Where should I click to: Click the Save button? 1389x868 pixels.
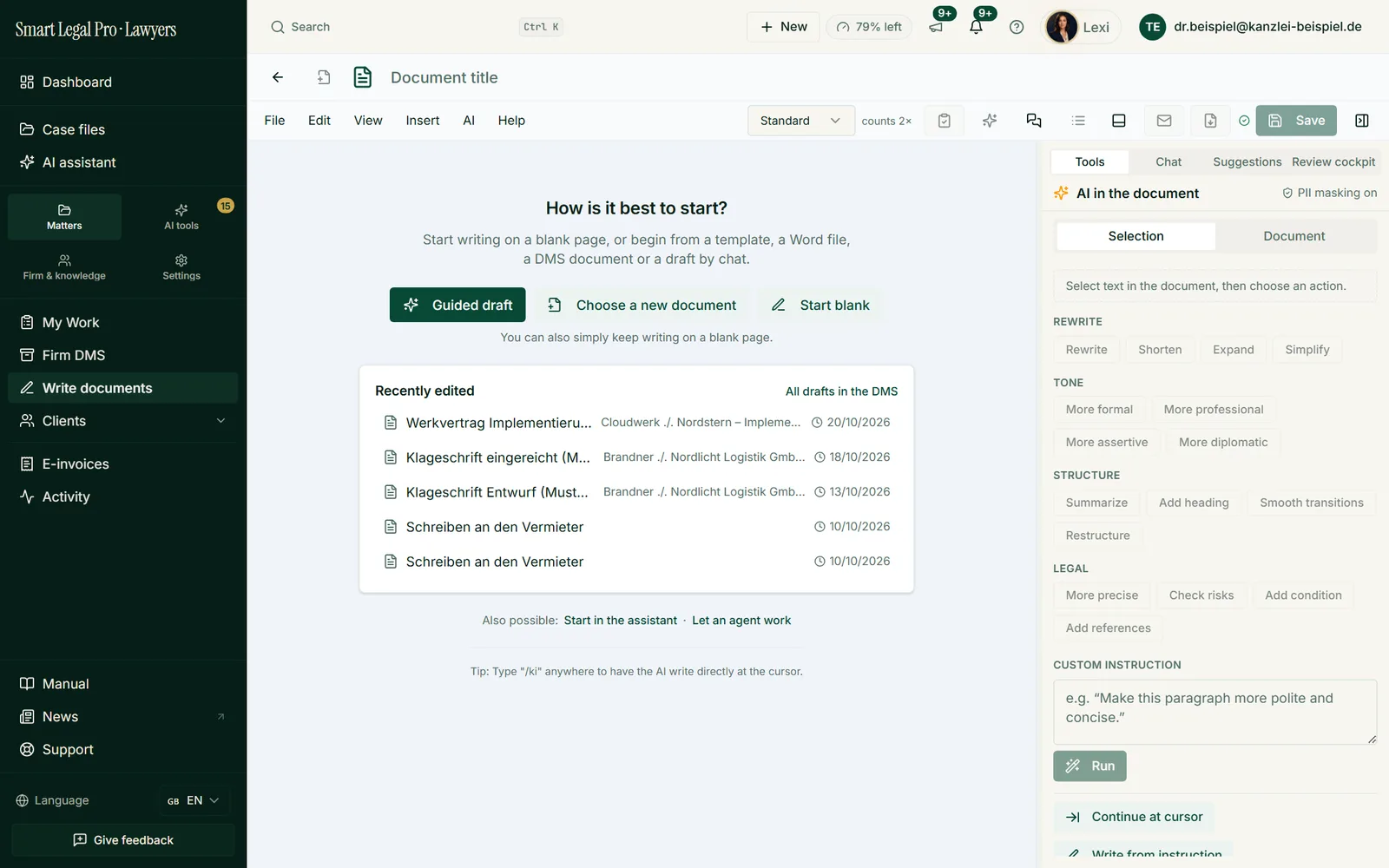[x=1296, y=121]
